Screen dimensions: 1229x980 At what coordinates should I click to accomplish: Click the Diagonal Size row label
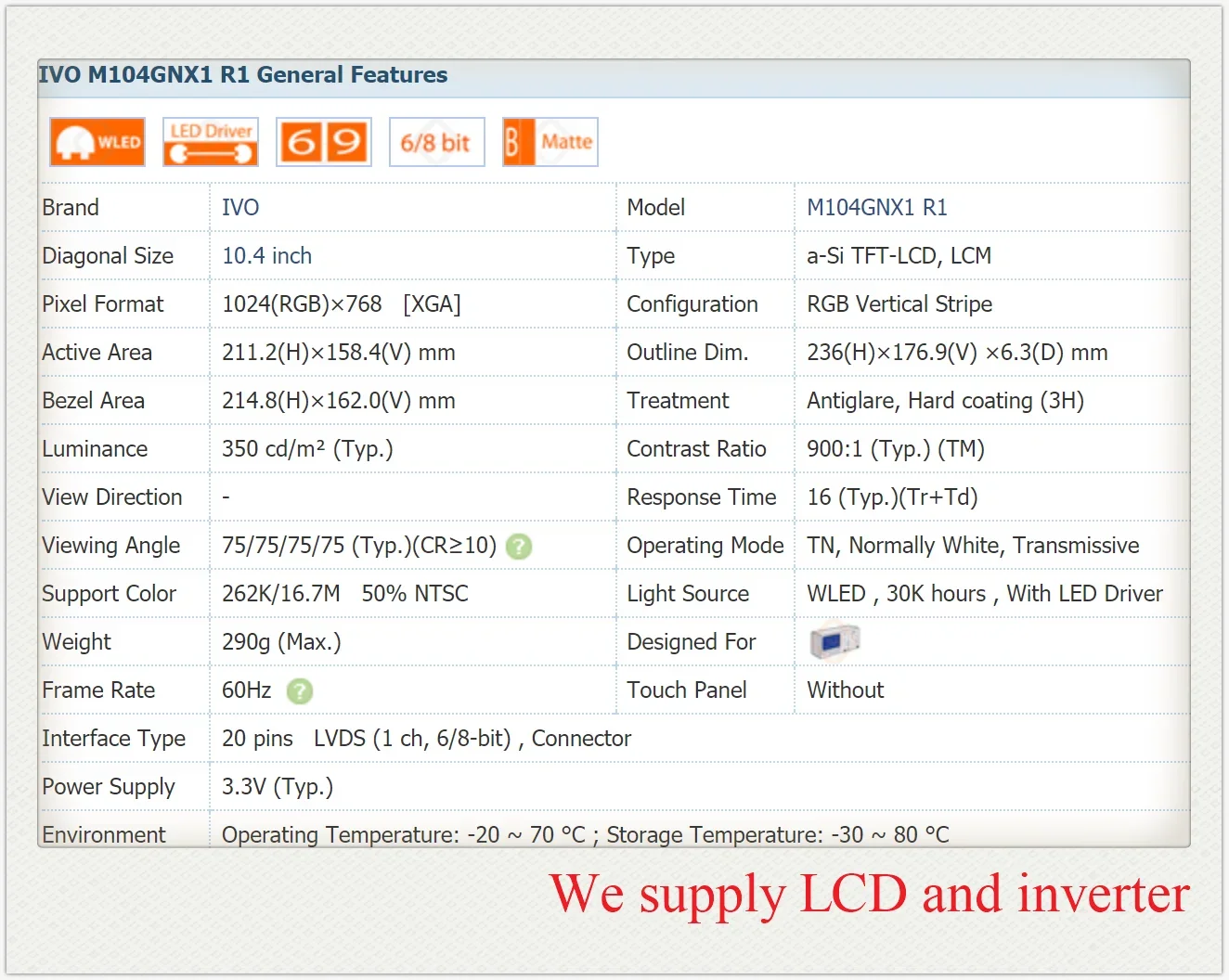pyautogui.click(x=108, y=256)
